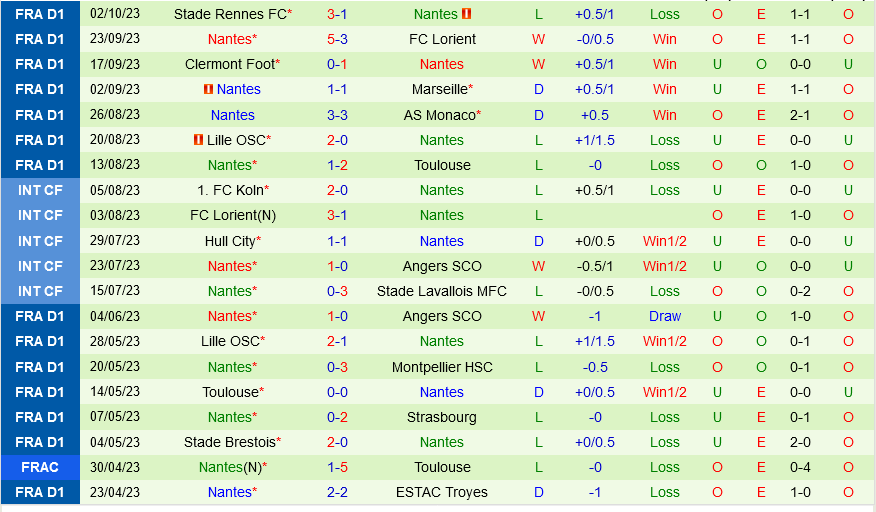876x512 pixels.
Task: Click red card icon beside Nantes versus Marseille
Action: point(208,89)
